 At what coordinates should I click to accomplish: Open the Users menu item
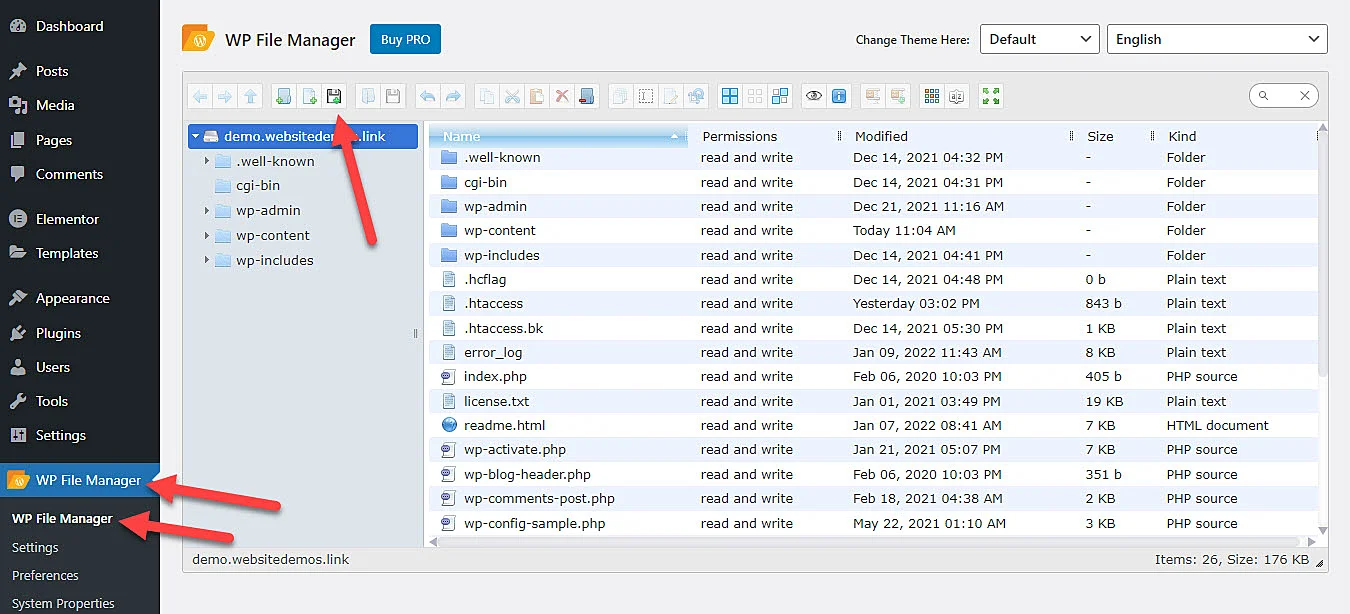coord(53,367)
